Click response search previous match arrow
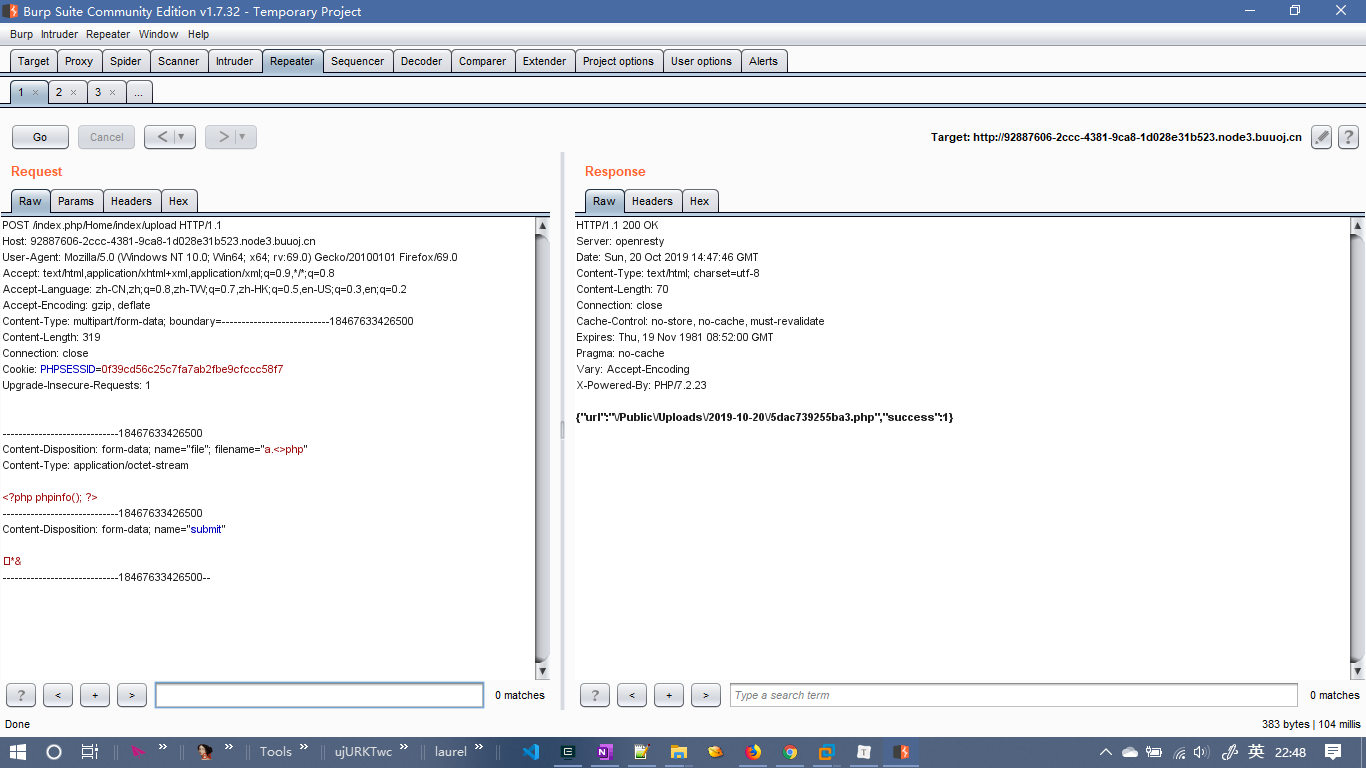 pos(632,695)
